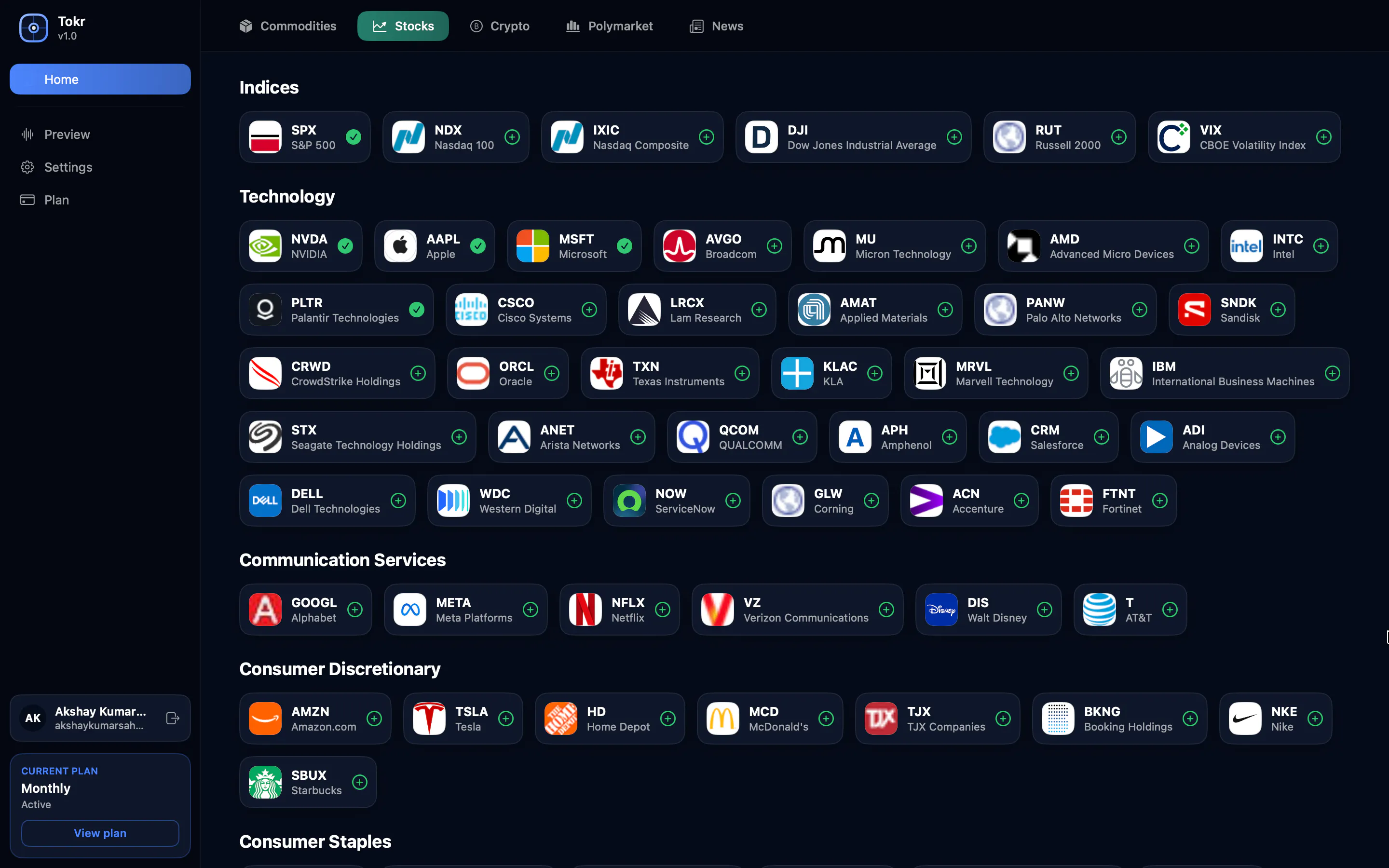The height and width of the screenshot is (868, 1389).
Task: Open the Crypto tab
Action: [500, 27]
